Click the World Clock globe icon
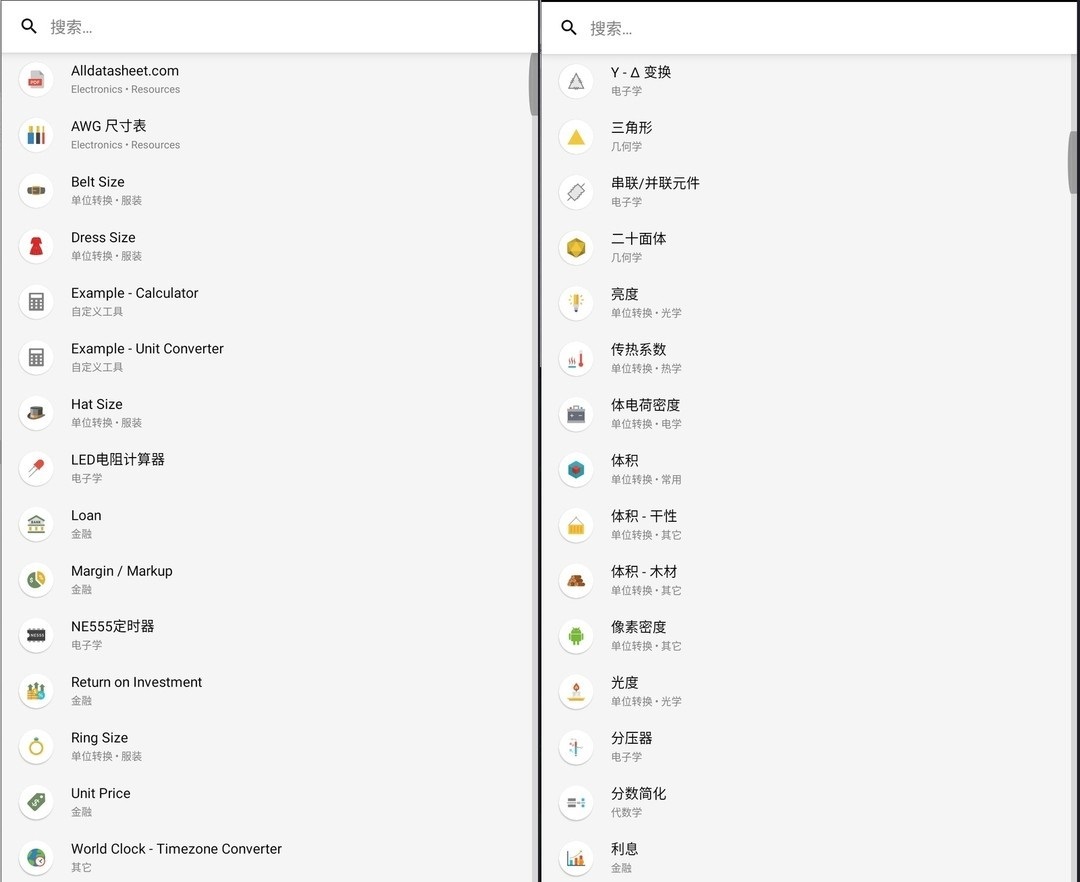The width and height of the screenshot is (1080, 882). [x=36, y=857]
